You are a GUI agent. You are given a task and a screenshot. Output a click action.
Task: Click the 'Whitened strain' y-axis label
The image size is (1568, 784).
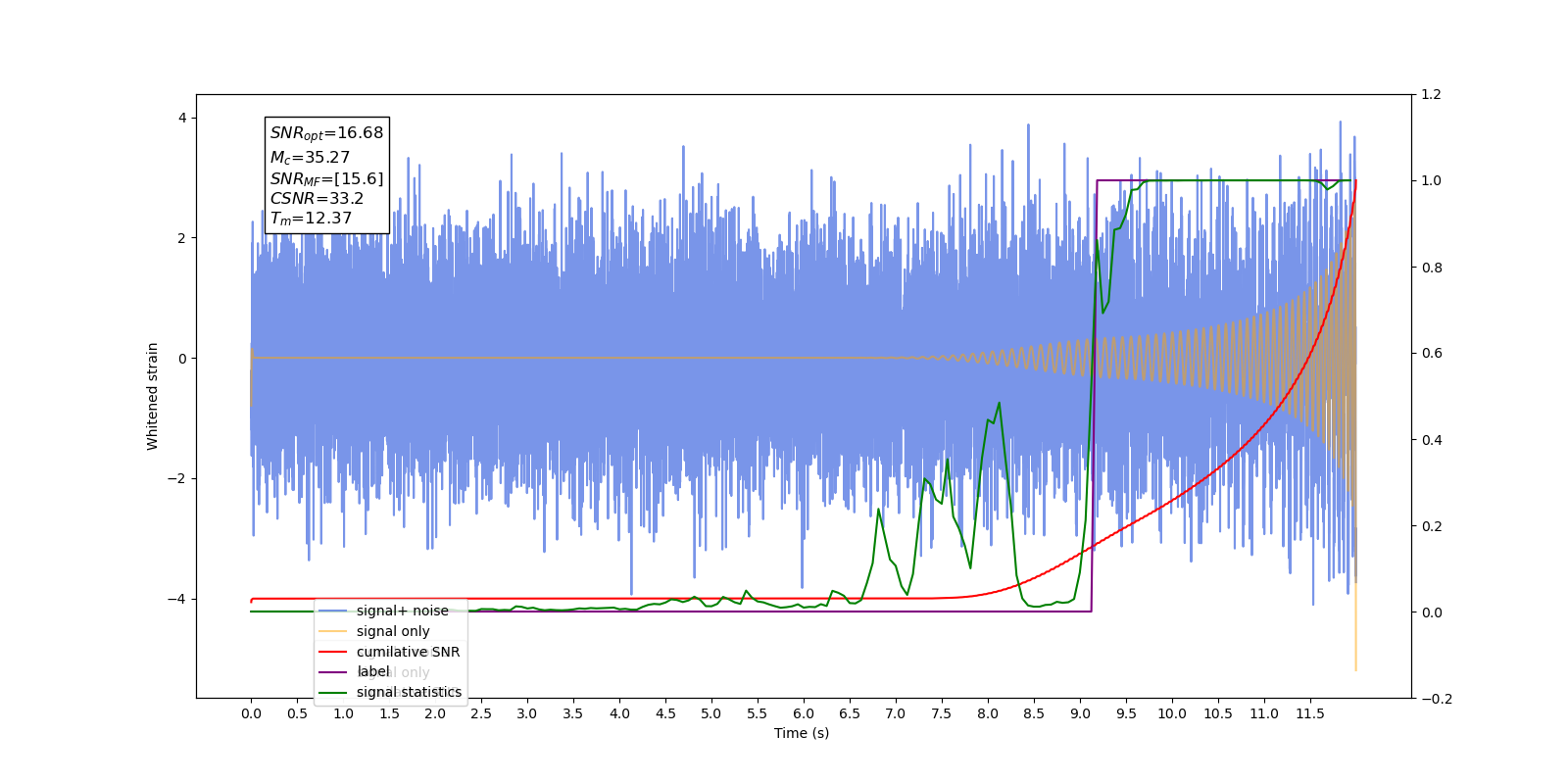[x=153, y=396]
